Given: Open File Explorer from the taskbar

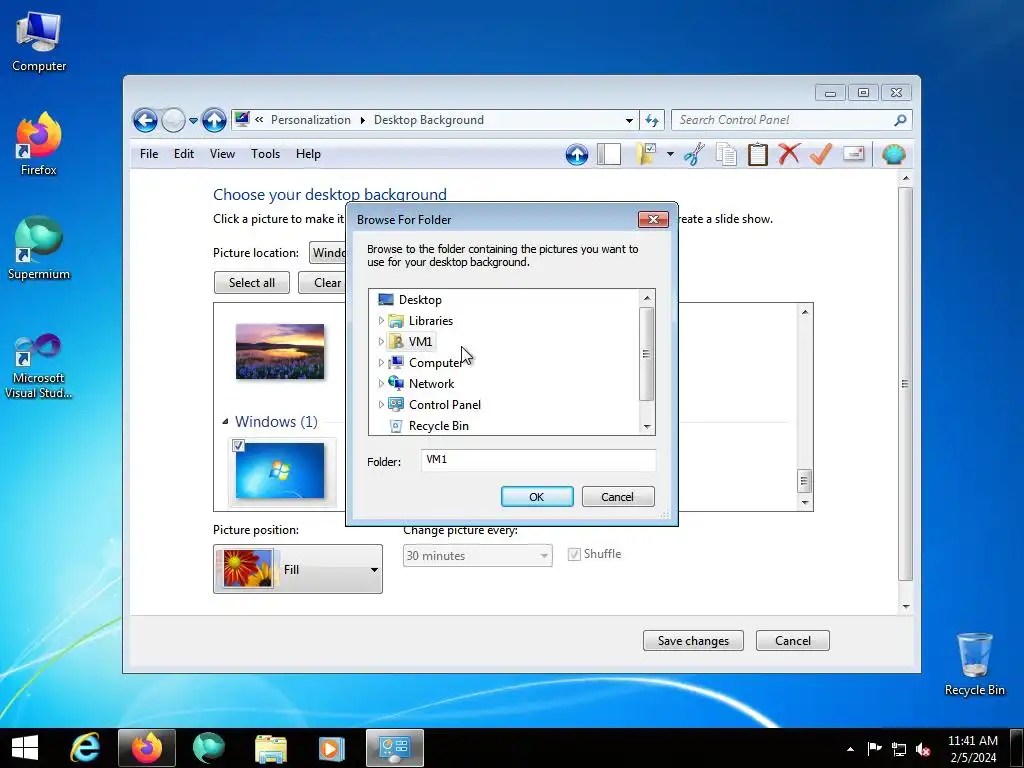Looking at the screenshot, I should 270,748.
